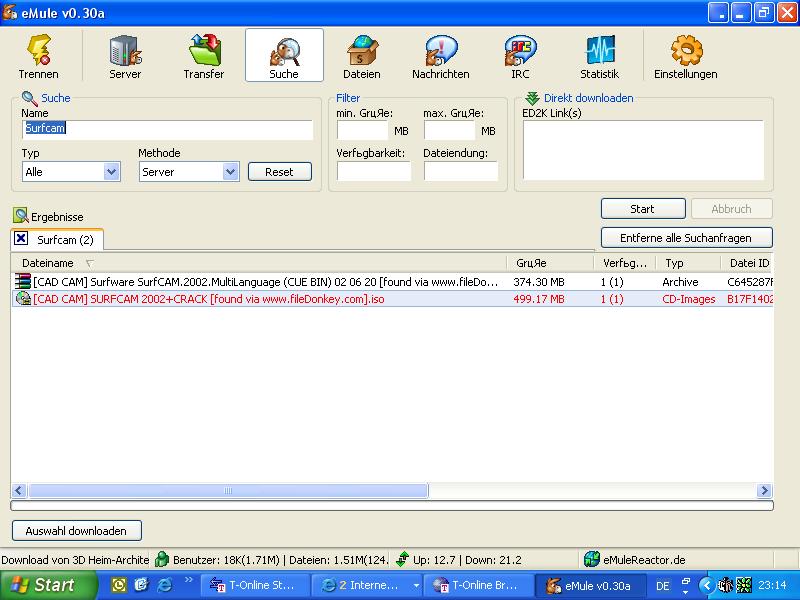Click the first quick launch icon beside Start
Viewport: 800px width, 600px height.
point(118,585)
